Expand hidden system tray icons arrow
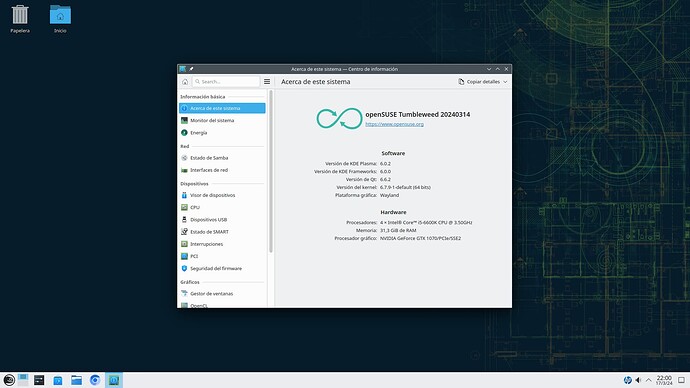This screenshot has width=690, height=388. click(649, 380)
